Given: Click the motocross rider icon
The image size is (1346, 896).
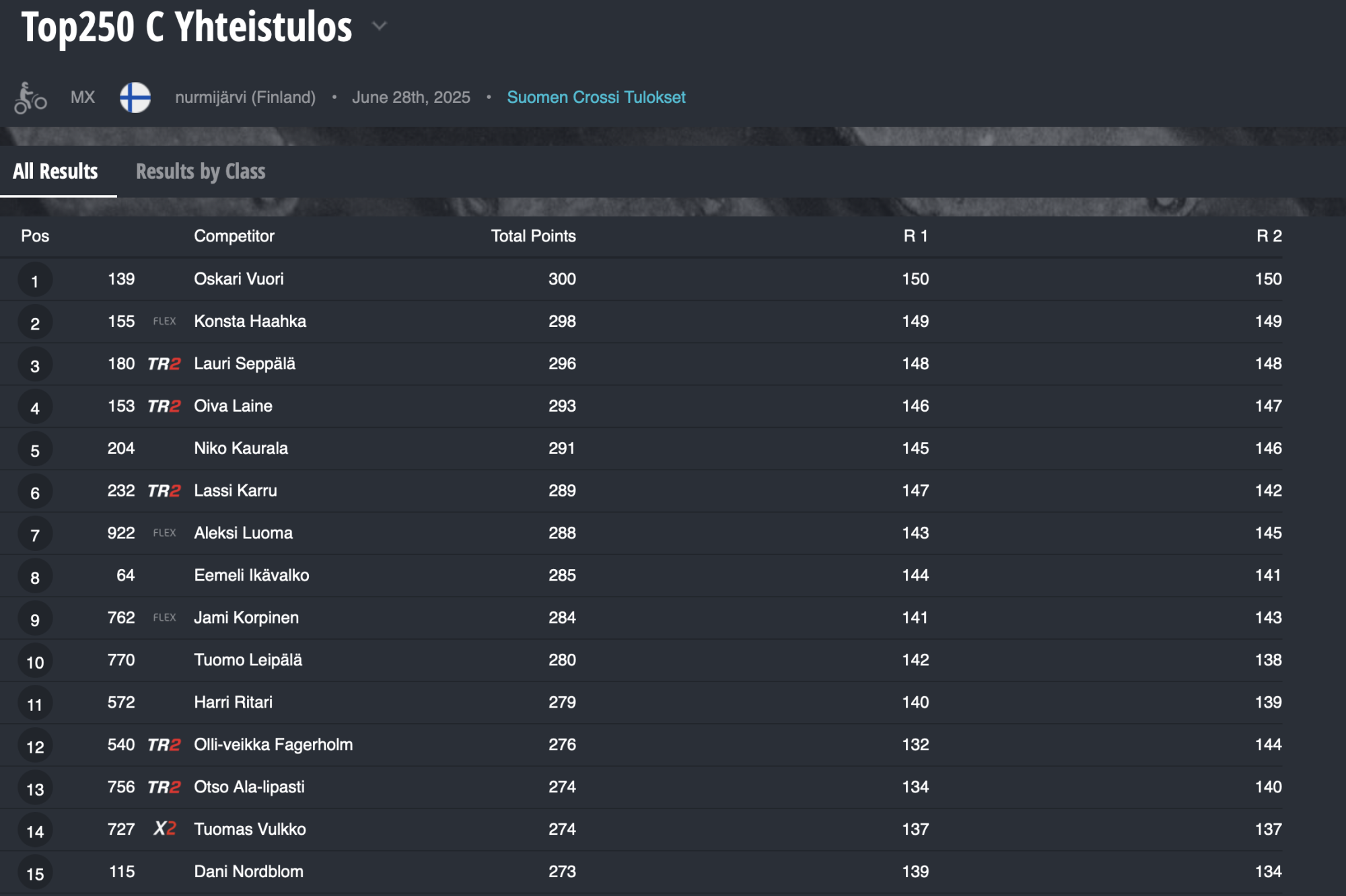Looking at the screenshot, I should [30, 98].
